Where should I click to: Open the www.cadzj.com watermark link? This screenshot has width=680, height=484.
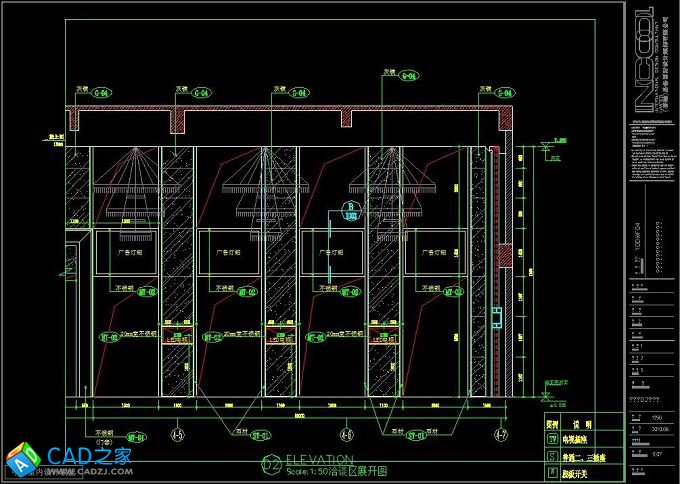coord(95,472)
